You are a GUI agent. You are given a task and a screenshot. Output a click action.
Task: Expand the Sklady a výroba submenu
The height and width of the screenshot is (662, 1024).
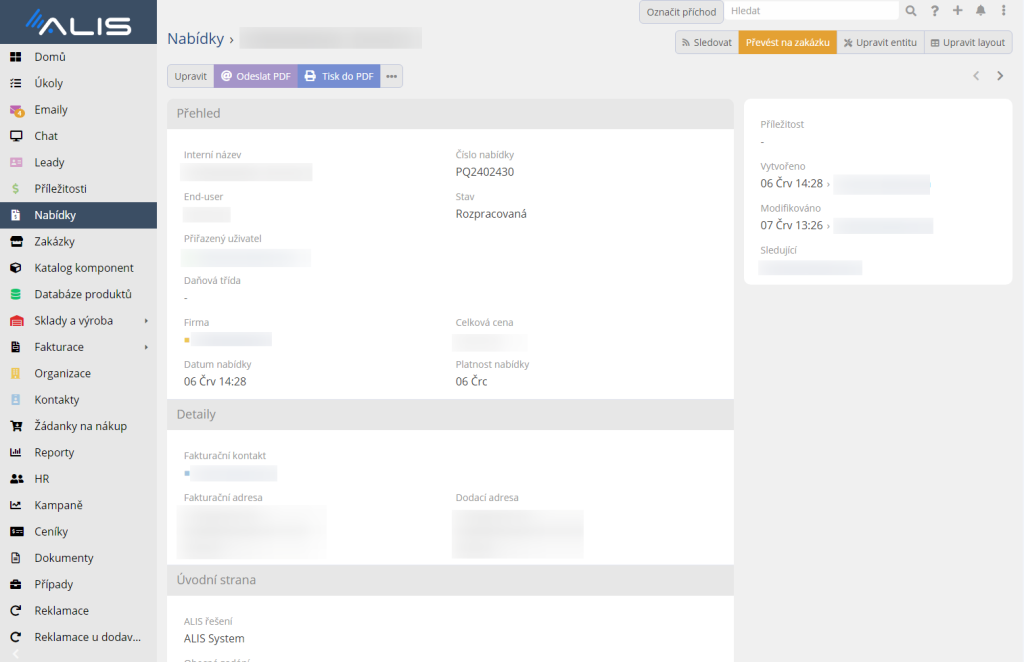(146, 321)
